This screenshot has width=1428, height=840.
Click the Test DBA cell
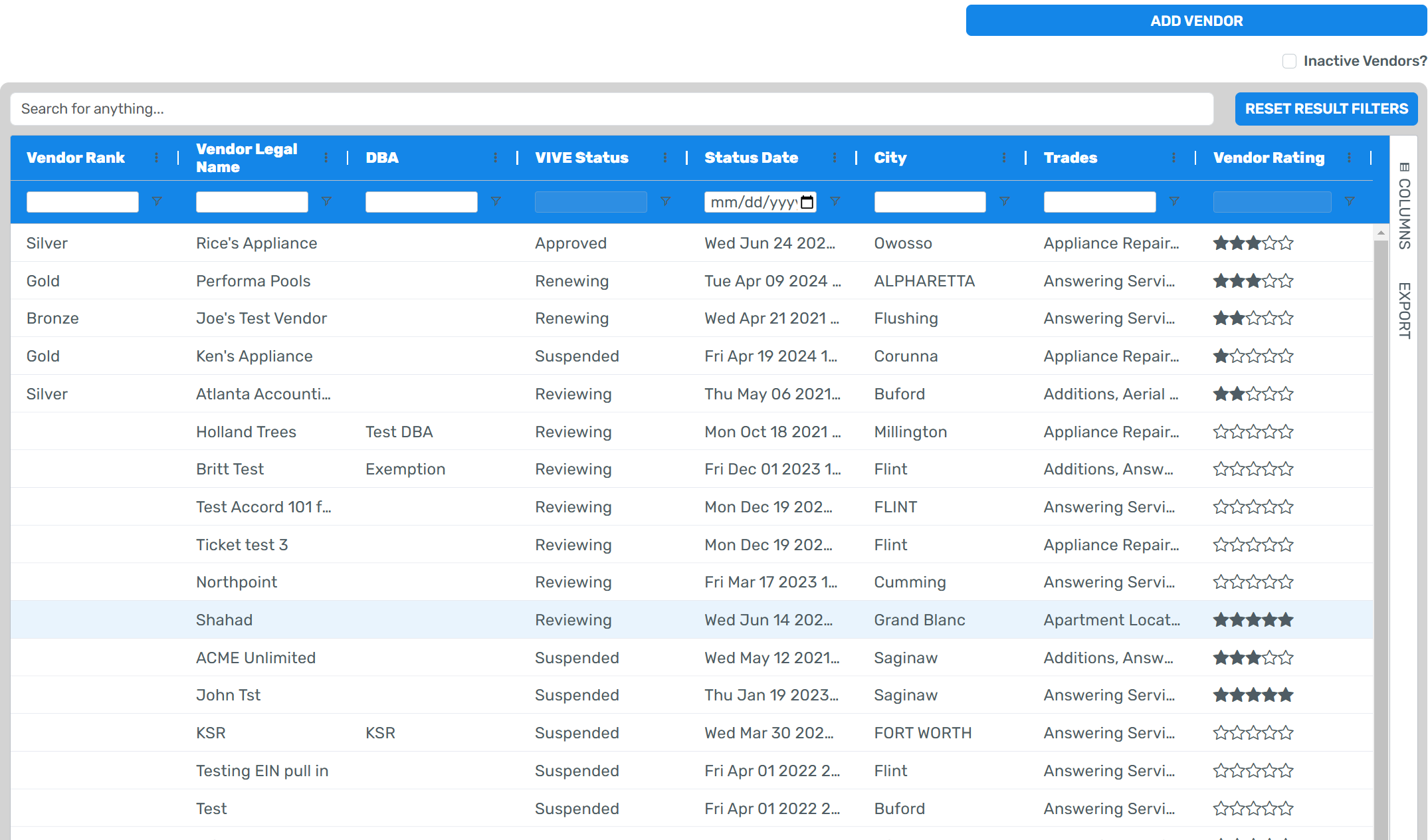tap(399, 432)
